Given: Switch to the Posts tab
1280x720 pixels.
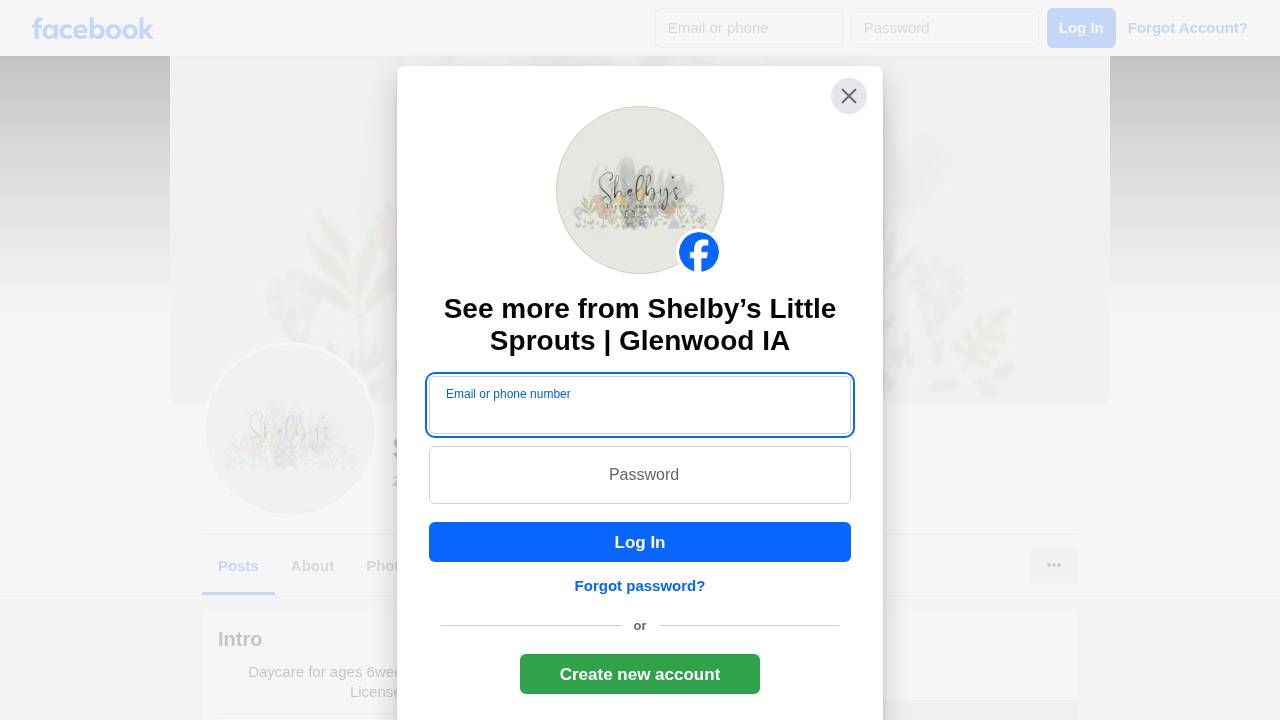Looking at the screenshot, I should point(238,566).
